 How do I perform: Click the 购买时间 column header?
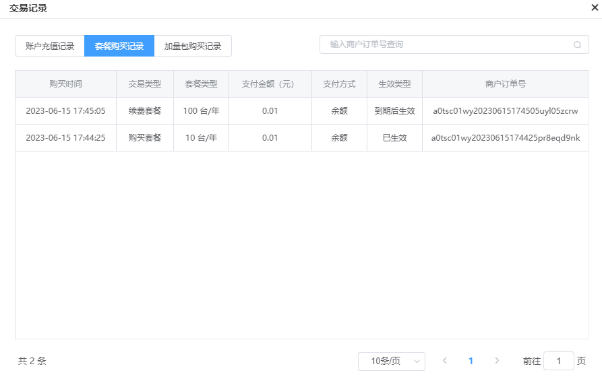coord(66,84)
